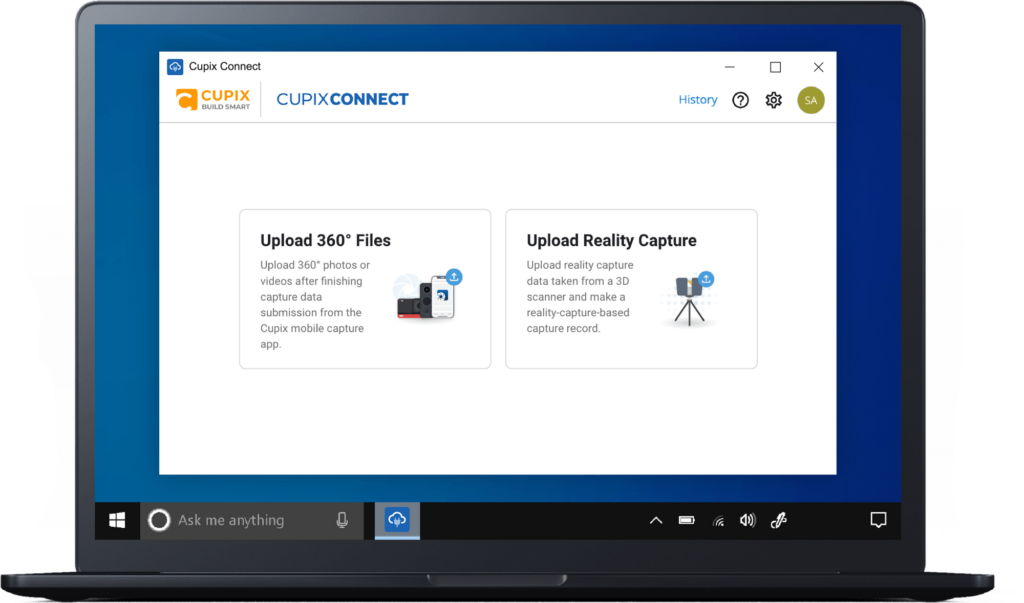Image resolution: width=1024 pixels, height=603 pixels.
Task: Open the Wi-Fi network tray icon
Action: pos(718,520)
